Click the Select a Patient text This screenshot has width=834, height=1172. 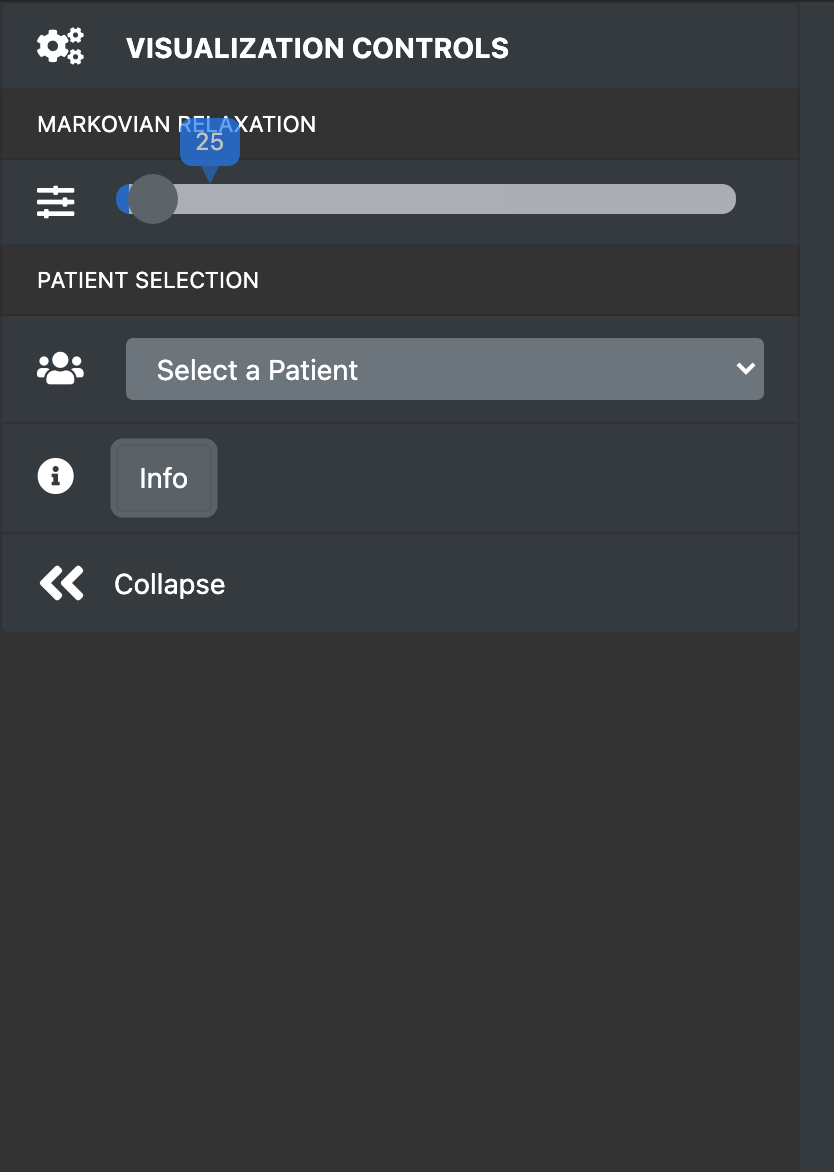257,370
